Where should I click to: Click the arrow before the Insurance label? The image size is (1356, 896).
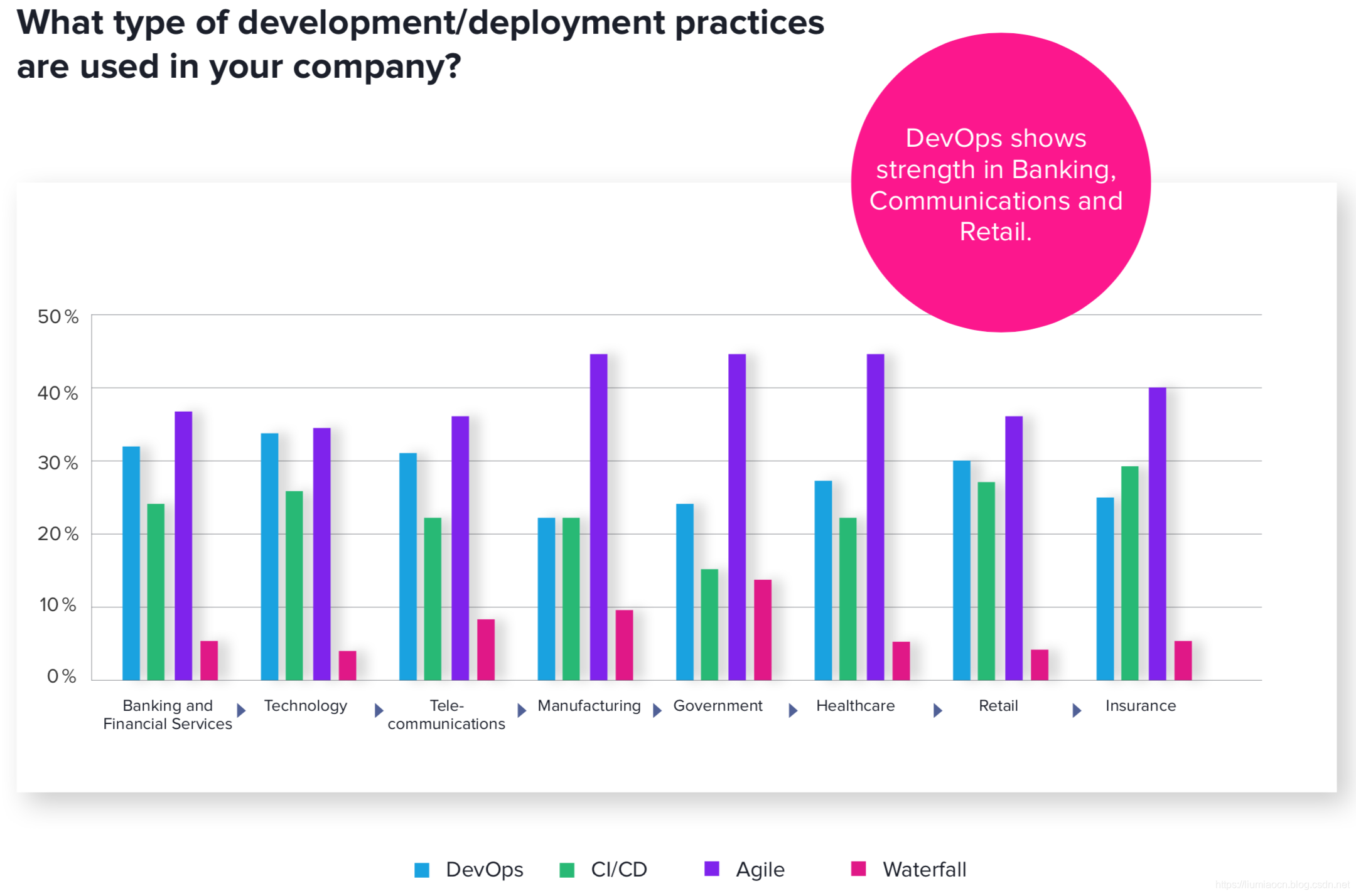point(1076,710)
